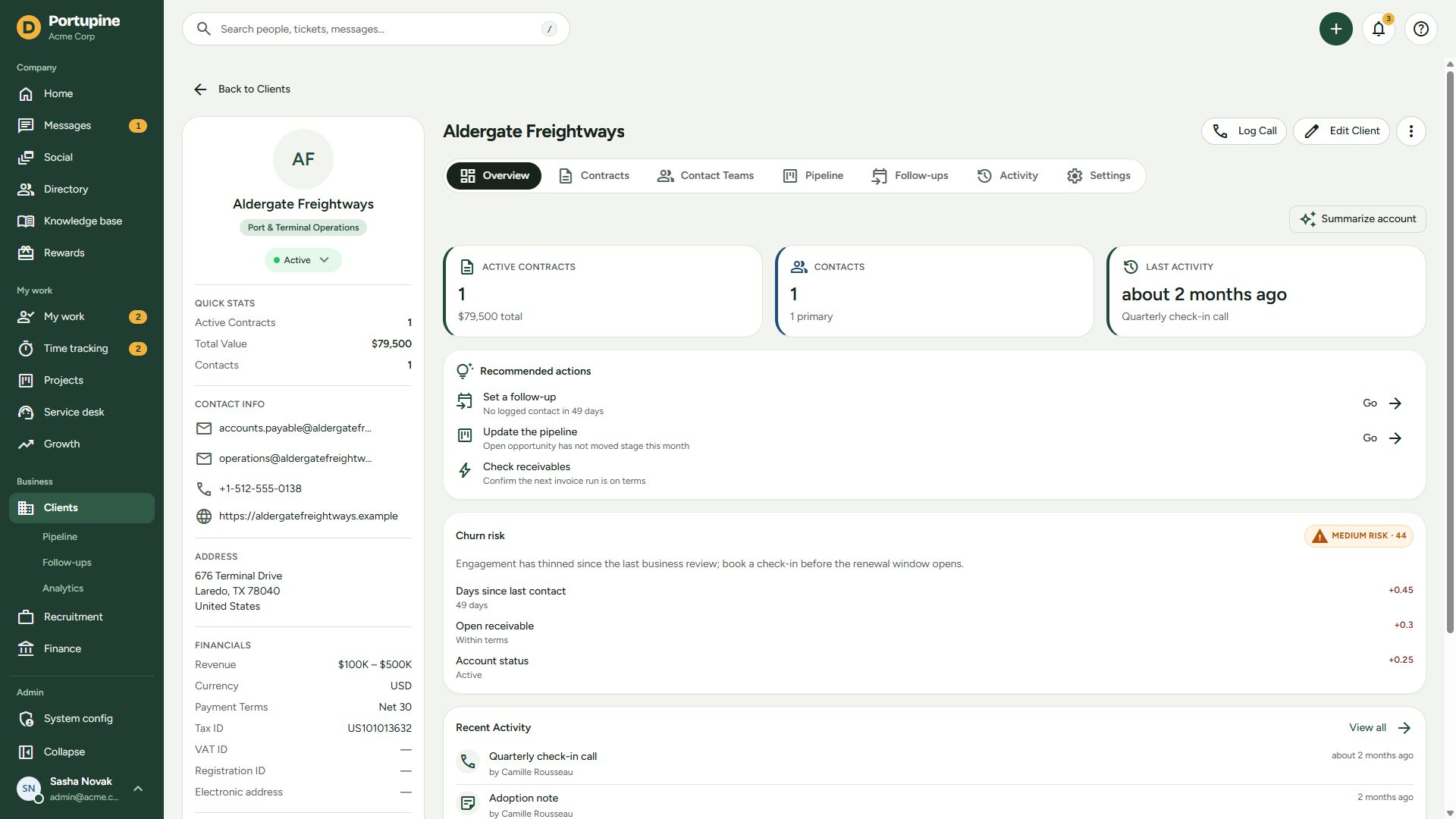This screenshot has height=819, width=1456.
Task: Click the search people, tickets, messages field
Action: (376, 29)
